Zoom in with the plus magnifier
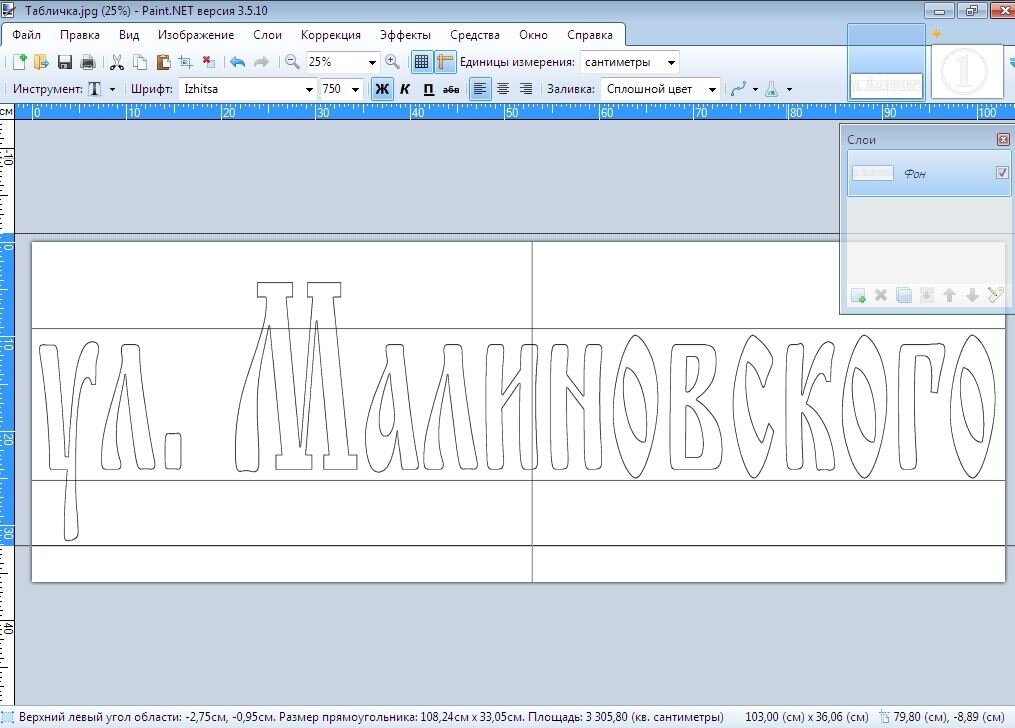 pyautogui.click(x=392, y=62)
